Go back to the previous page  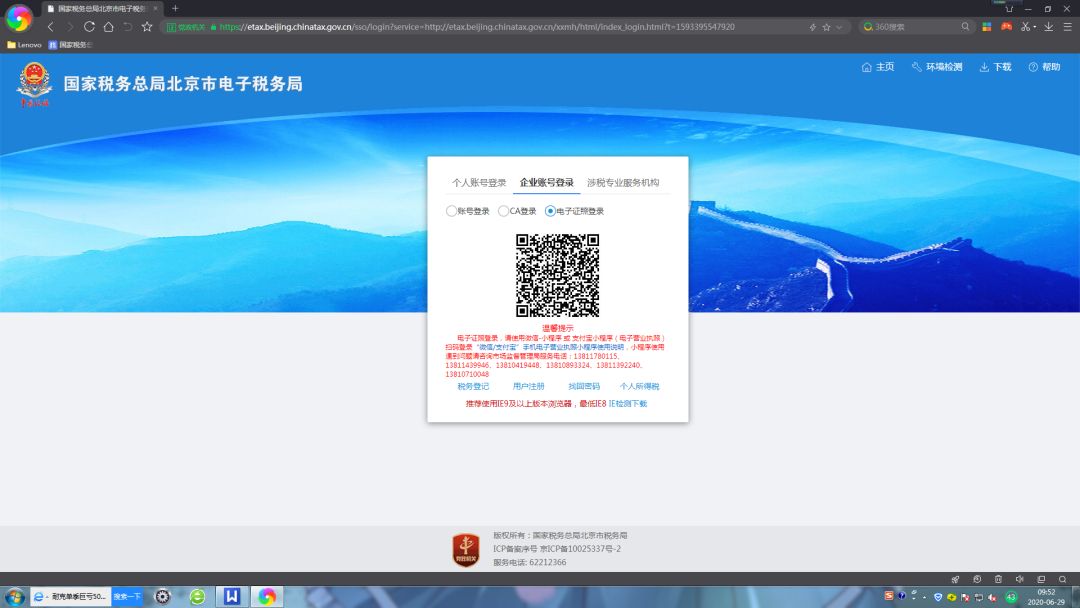(50, 27)
